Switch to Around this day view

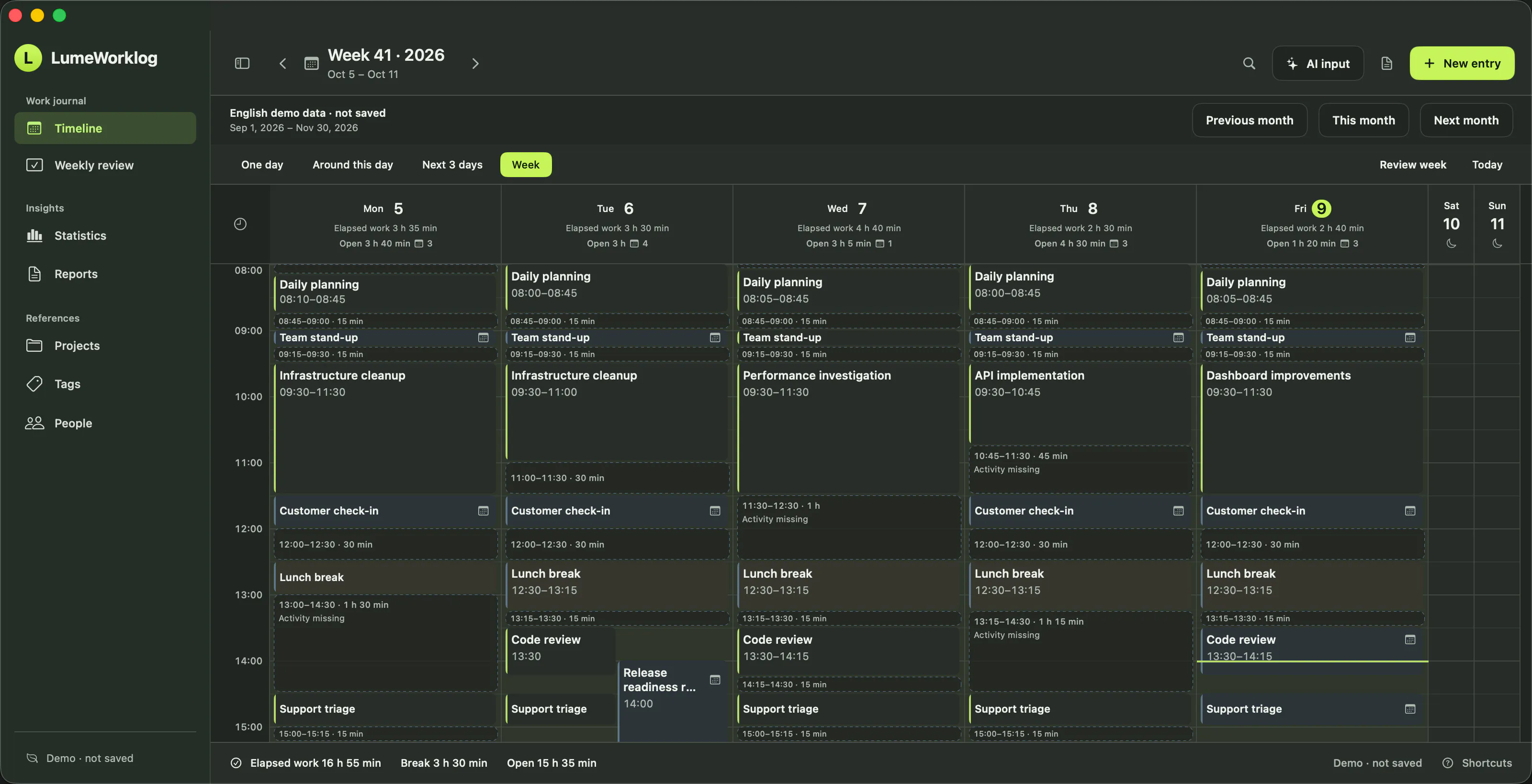click(353, 165)
